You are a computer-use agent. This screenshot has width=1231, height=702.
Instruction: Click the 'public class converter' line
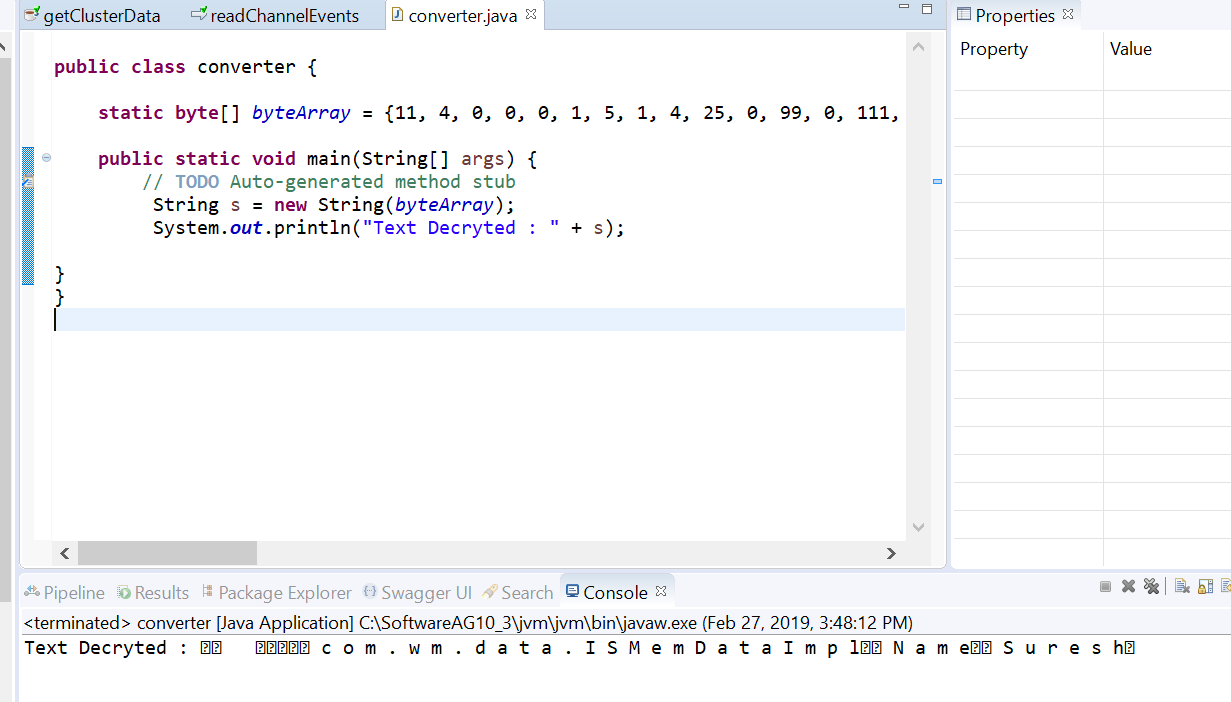[x=187, y=67]
